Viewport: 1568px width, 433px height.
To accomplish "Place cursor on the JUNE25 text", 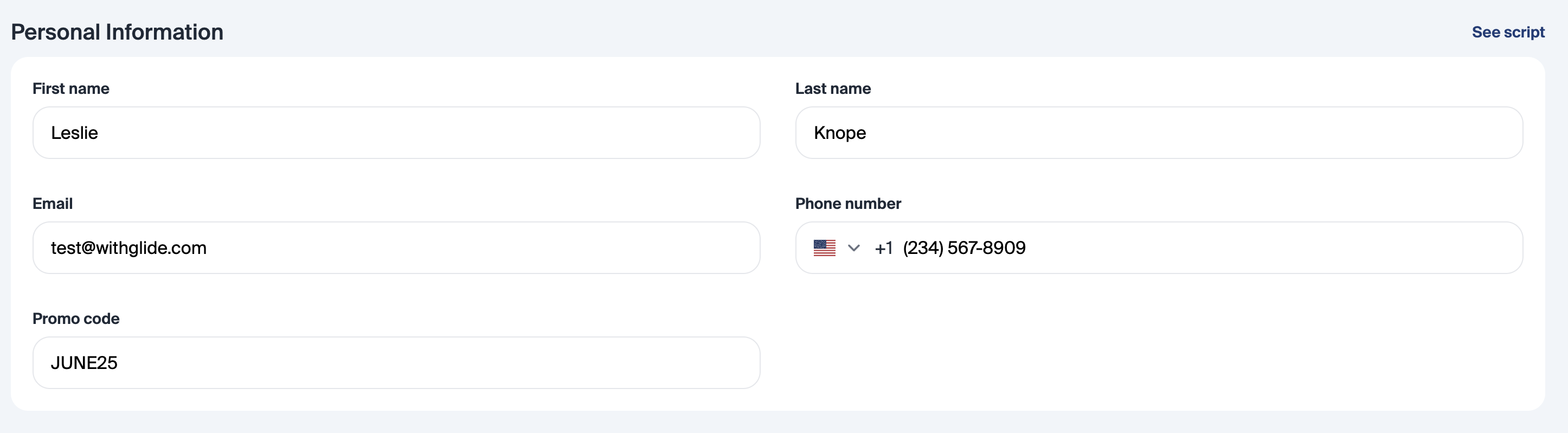I will point(84,363).
